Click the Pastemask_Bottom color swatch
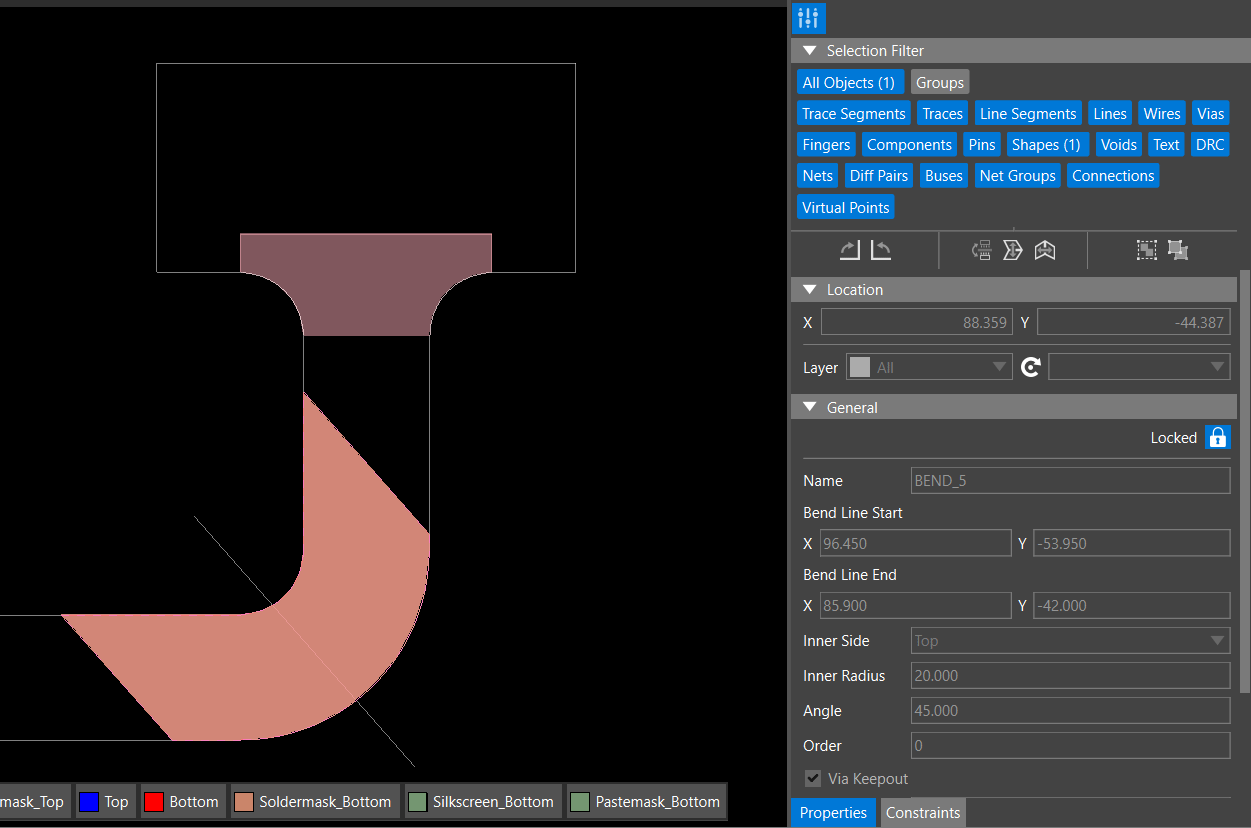1251x828 pixels. point(580,802)
